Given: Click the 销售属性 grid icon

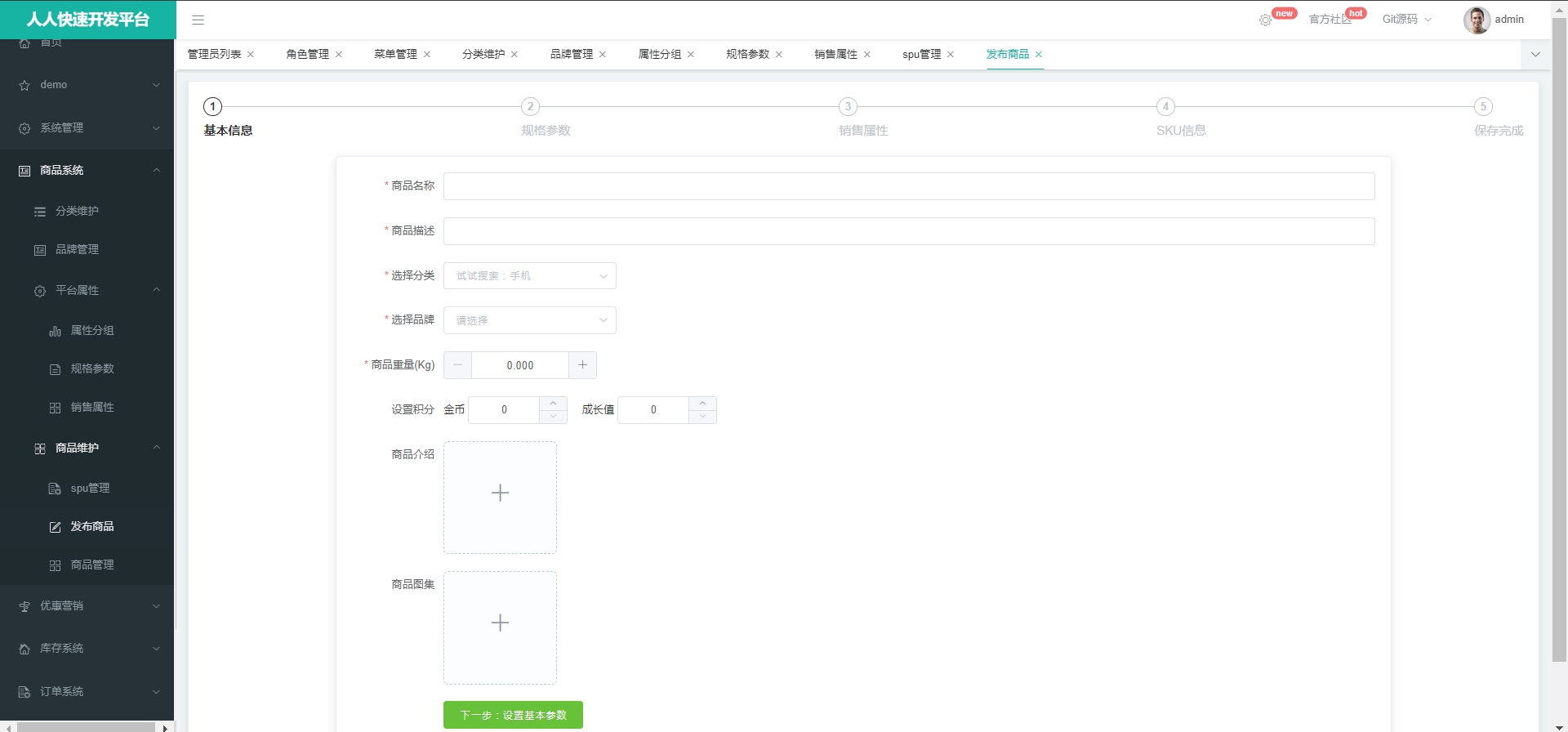Looking at the screenshot, I should coord(55,408).
